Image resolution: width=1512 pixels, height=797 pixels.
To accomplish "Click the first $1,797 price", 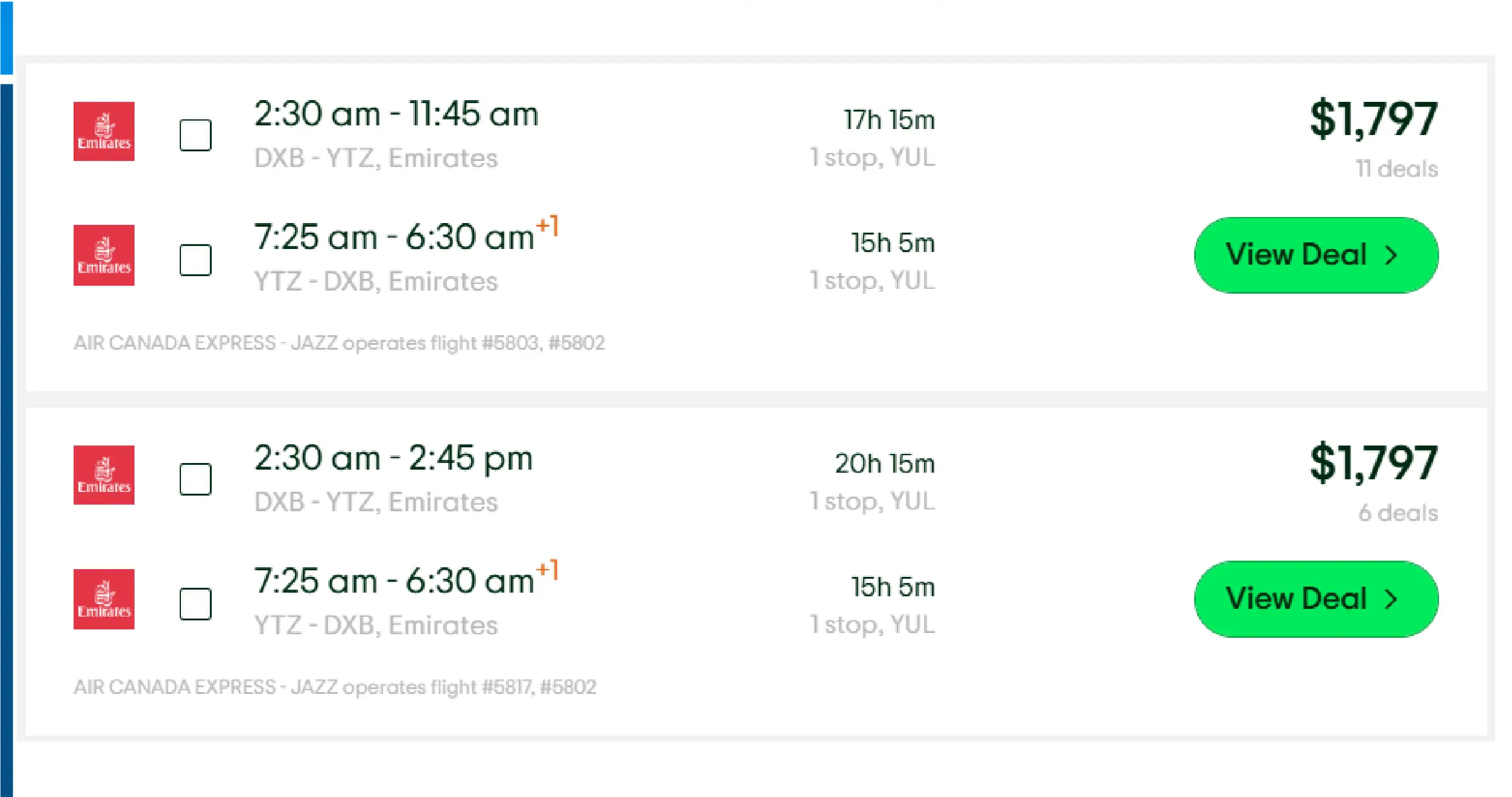I will [x=1373, y=119].
